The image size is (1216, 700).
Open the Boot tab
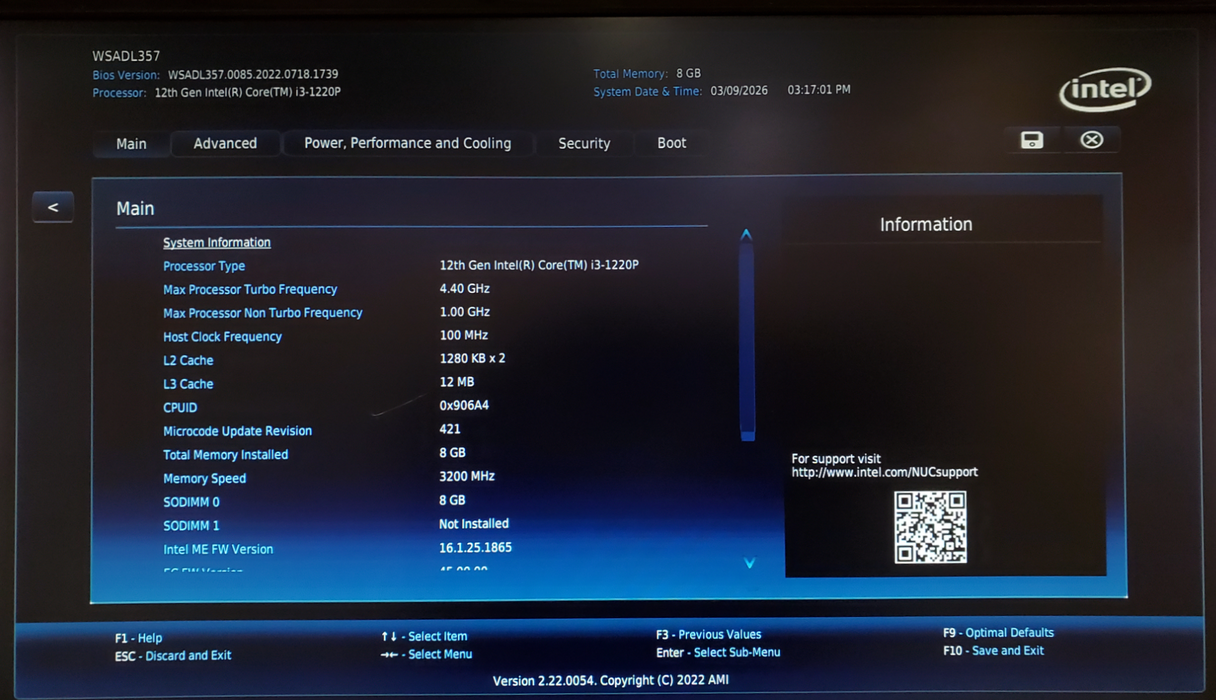(671, 143)
